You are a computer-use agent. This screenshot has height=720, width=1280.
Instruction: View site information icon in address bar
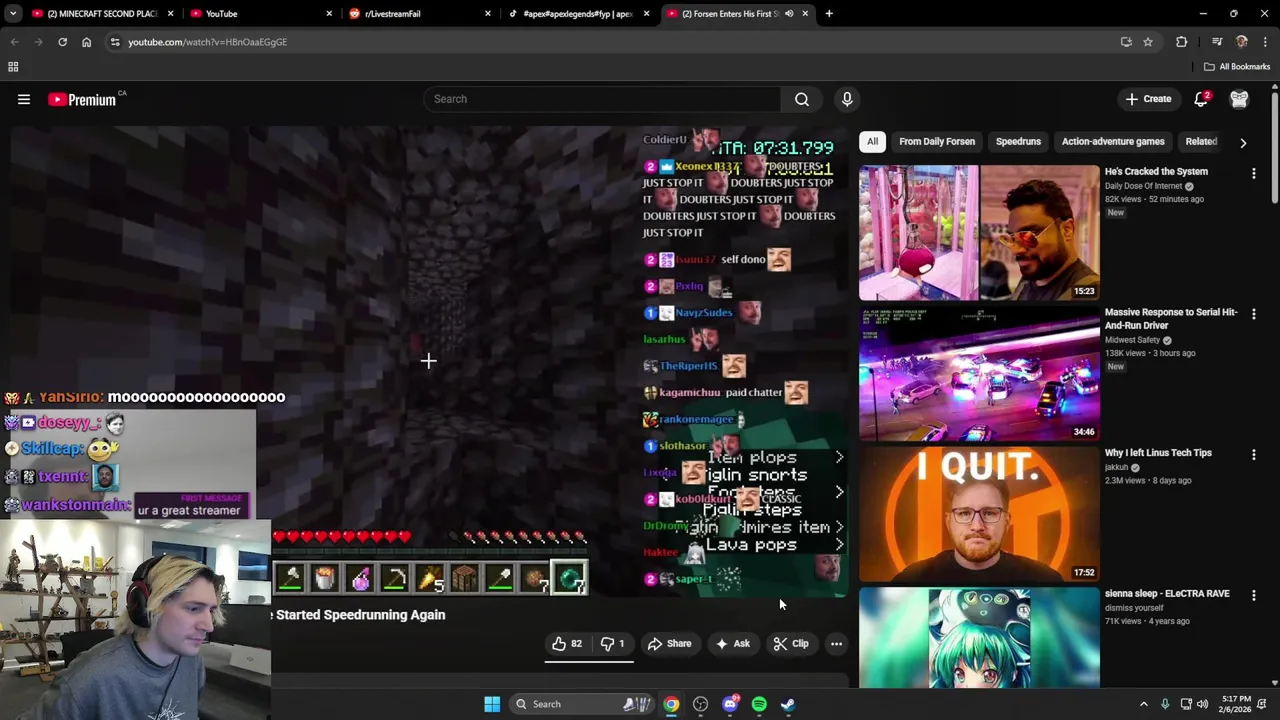(x=115, y=42)
